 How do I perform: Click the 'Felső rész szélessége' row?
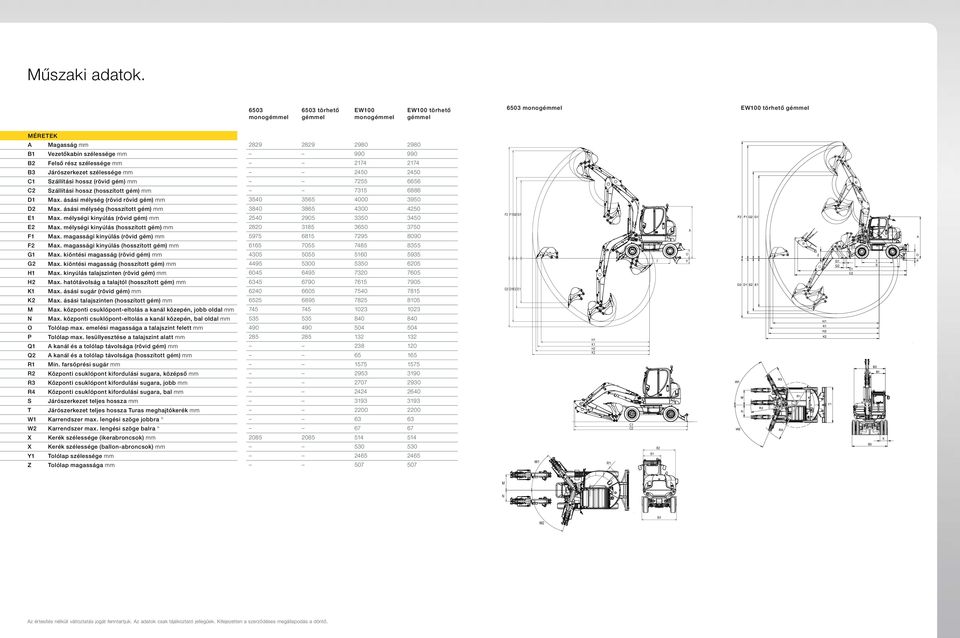(x=229, y=163)
